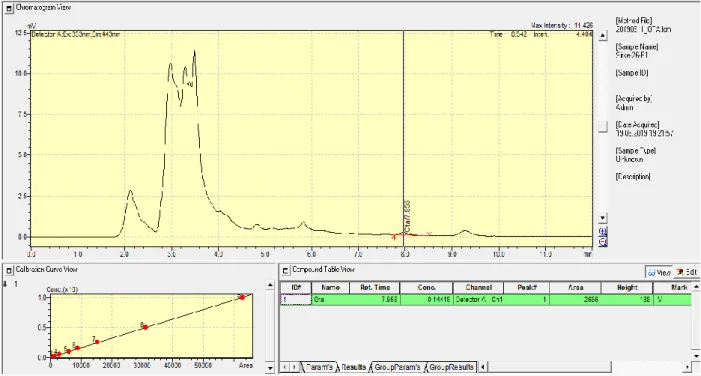Zoom in chromatogram with plus magnifier
This screenshot has height=376, width=701.
point(603,231)
